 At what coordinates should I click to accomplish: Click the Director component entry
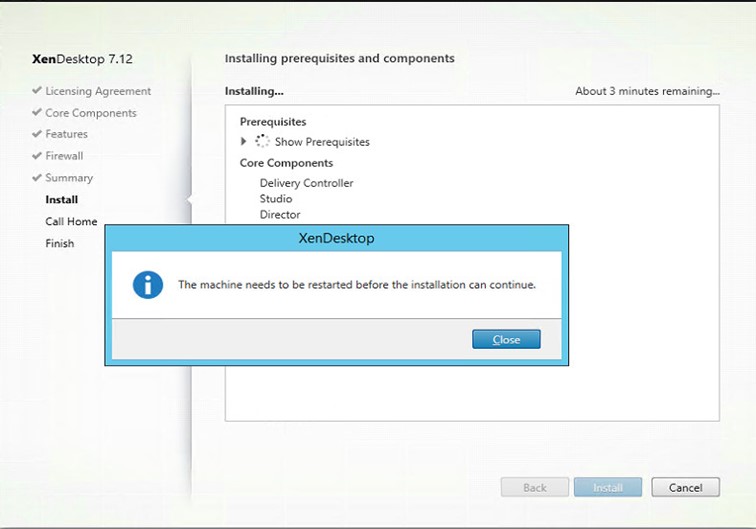pos(280,215)
